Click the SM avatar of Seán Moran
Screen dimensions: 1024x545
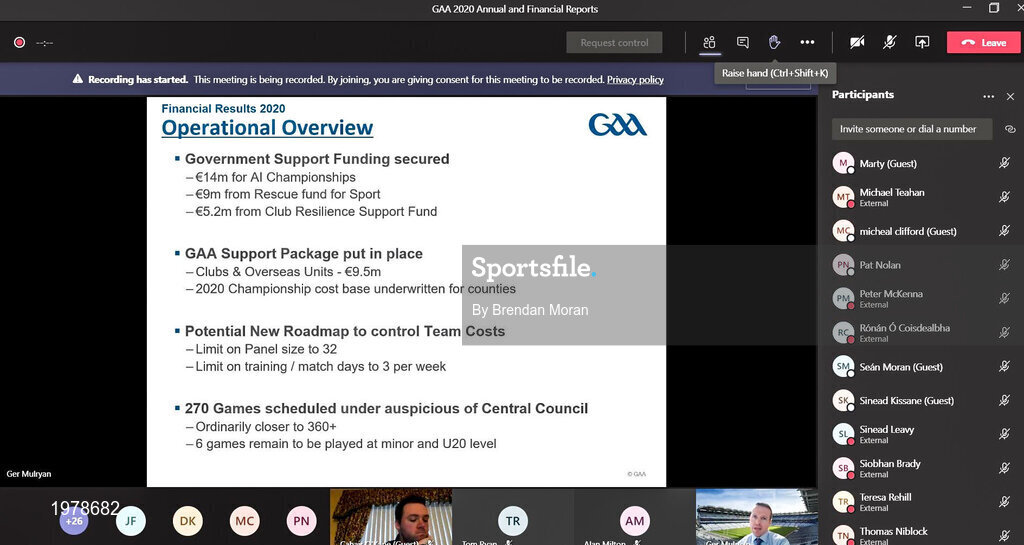(843, 367)
